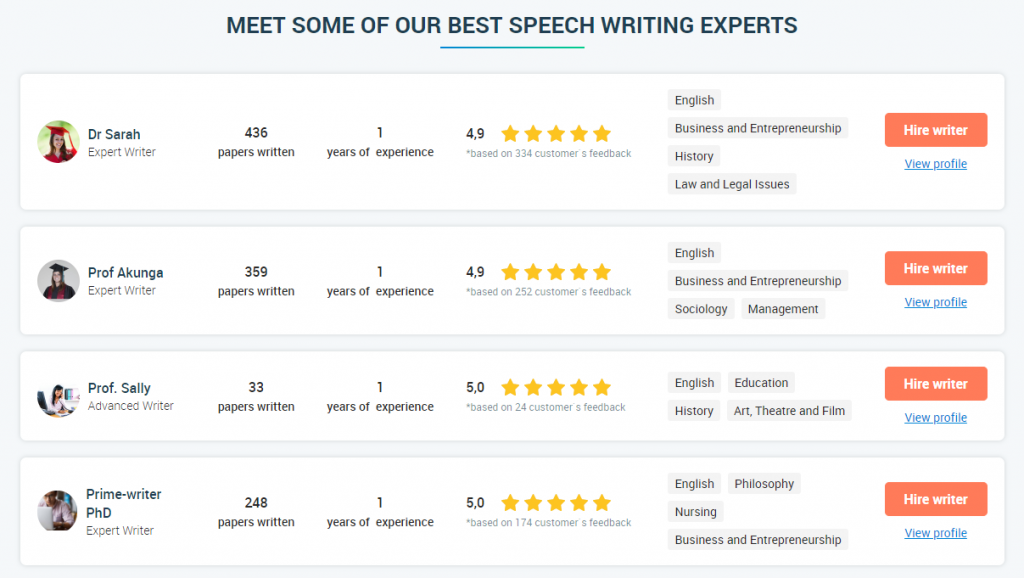Hire Prof. Sally as writer
The width and height of the screenshot is (1024, 578).
pos(935,384)
